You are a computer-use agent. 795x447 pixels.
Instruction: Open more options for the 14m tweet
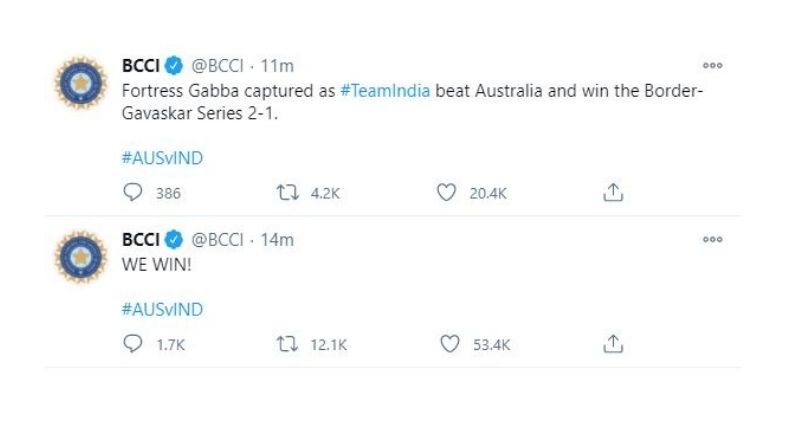pyautogui.click(x=712, y=239)
